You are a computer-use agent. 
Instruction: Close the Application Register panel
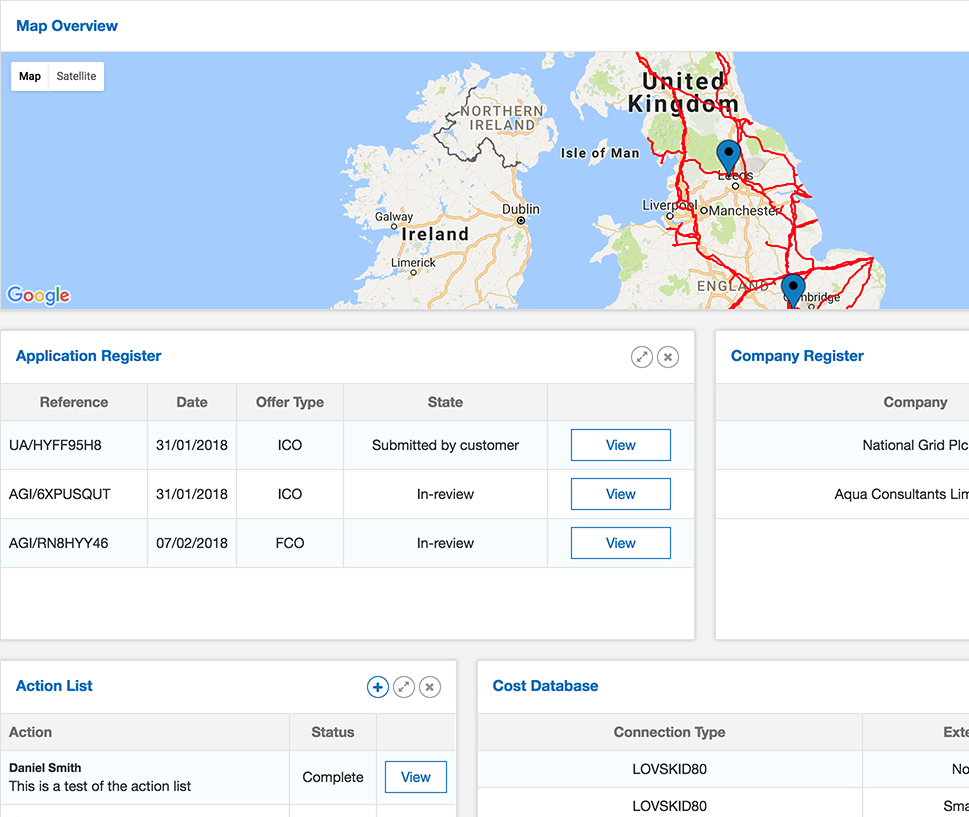click(668, 357)
